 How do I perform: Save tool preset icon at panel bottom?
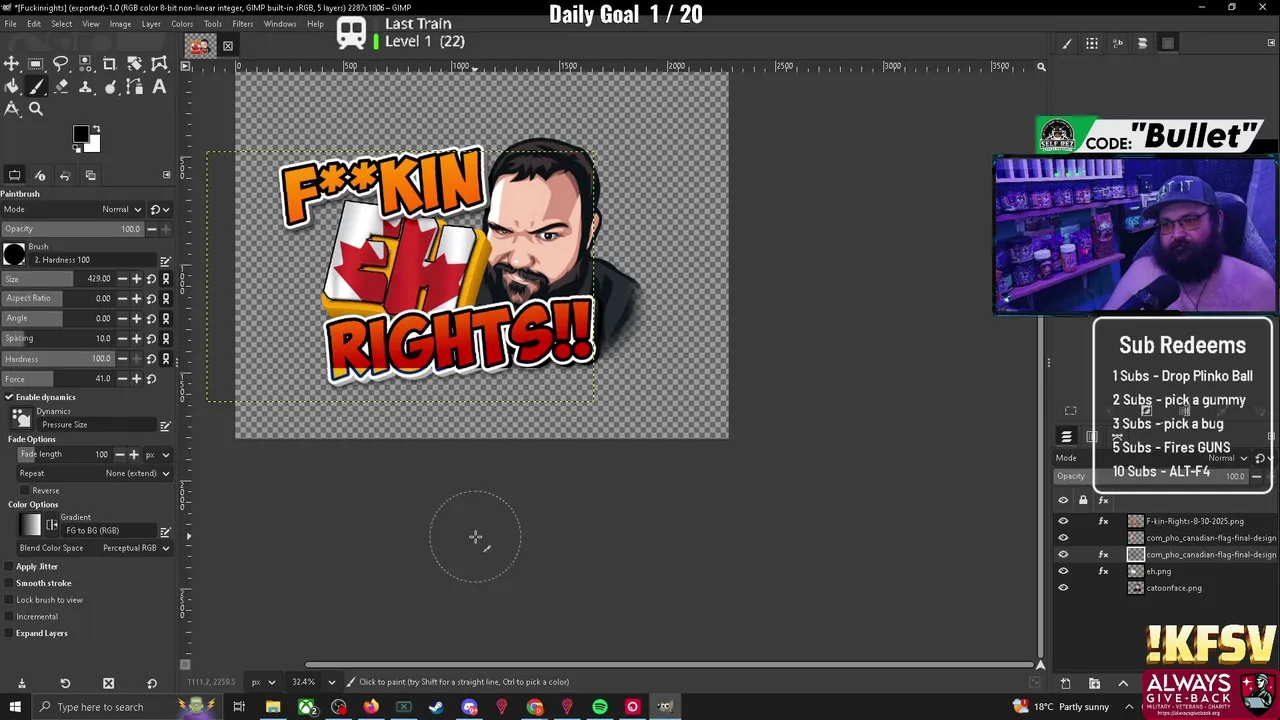(x=21, y=683)
